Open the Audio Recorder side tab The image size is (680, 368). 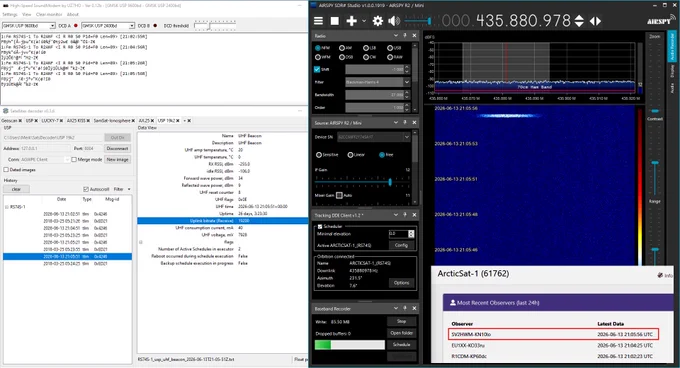[671, 46]
